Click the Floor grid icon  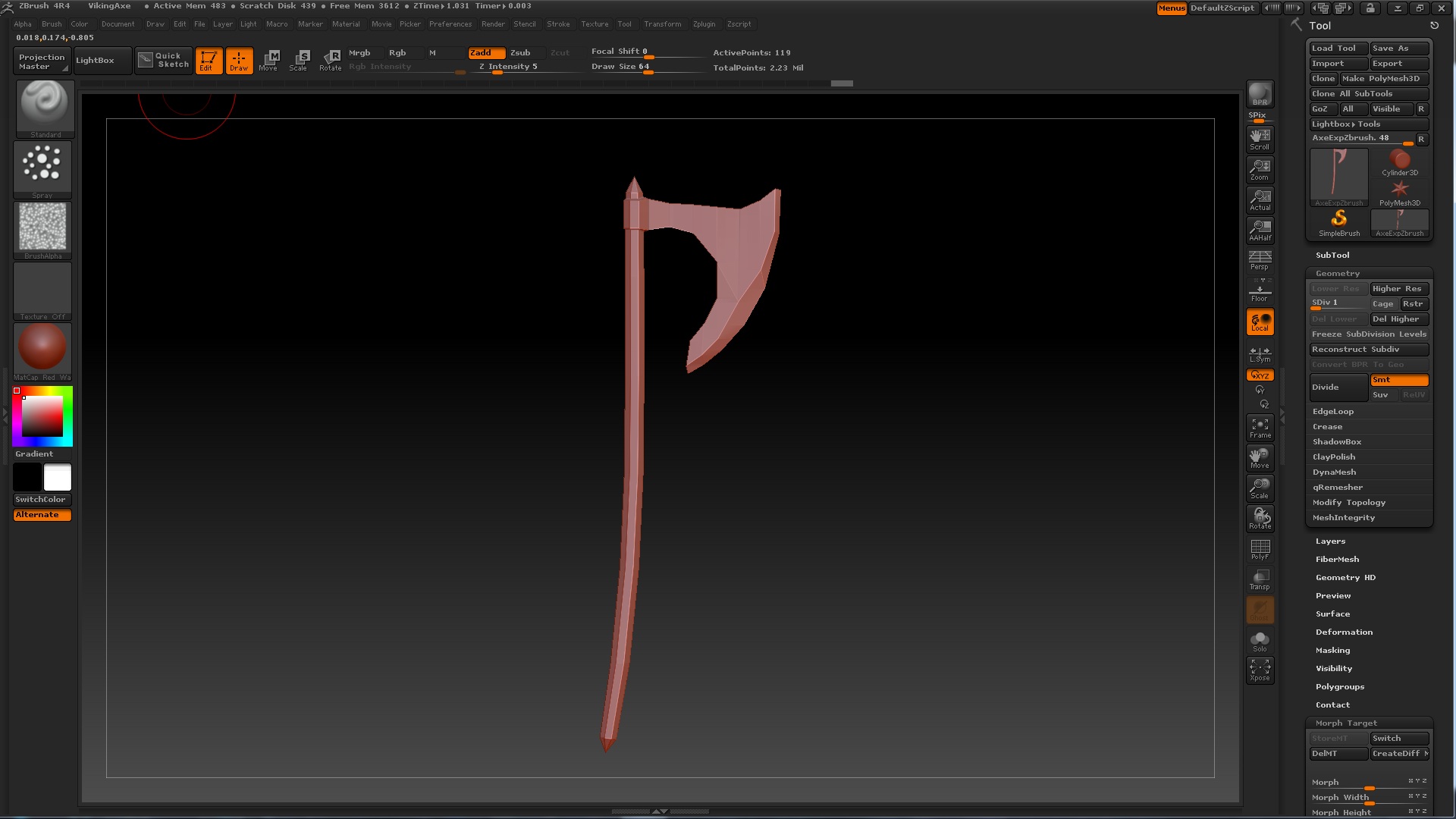(x=1260, y=291)
